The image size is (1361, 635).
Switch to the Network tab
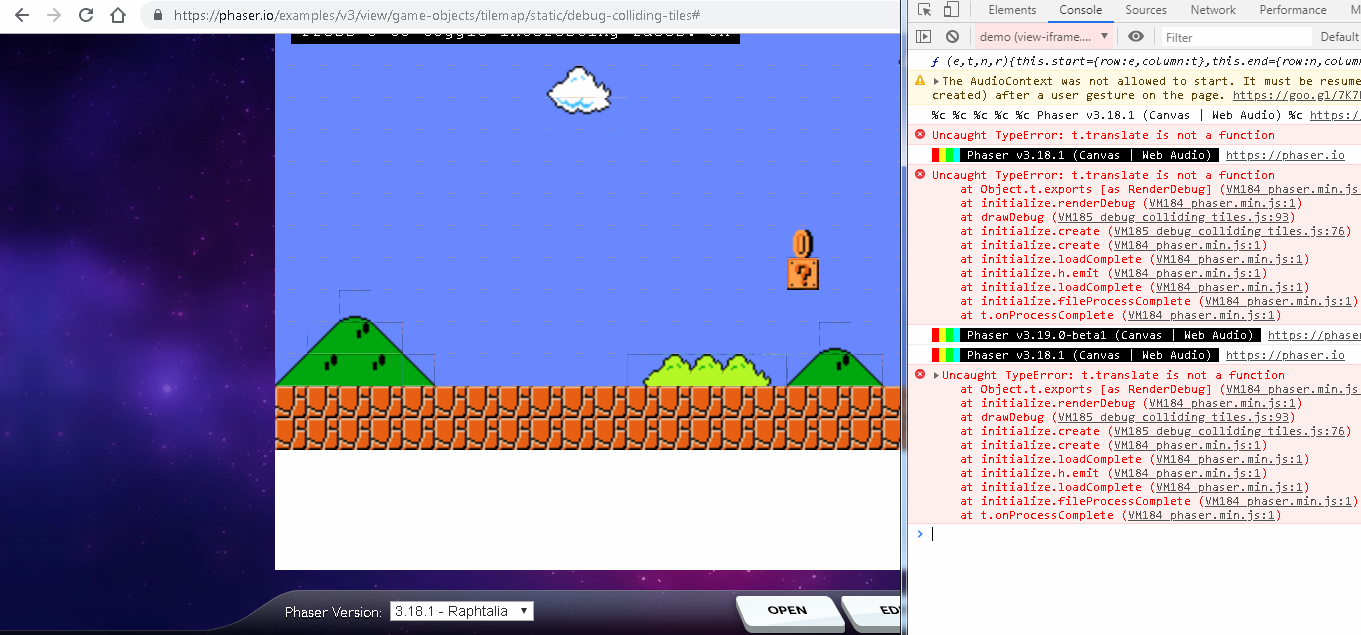pos(1212,10)
